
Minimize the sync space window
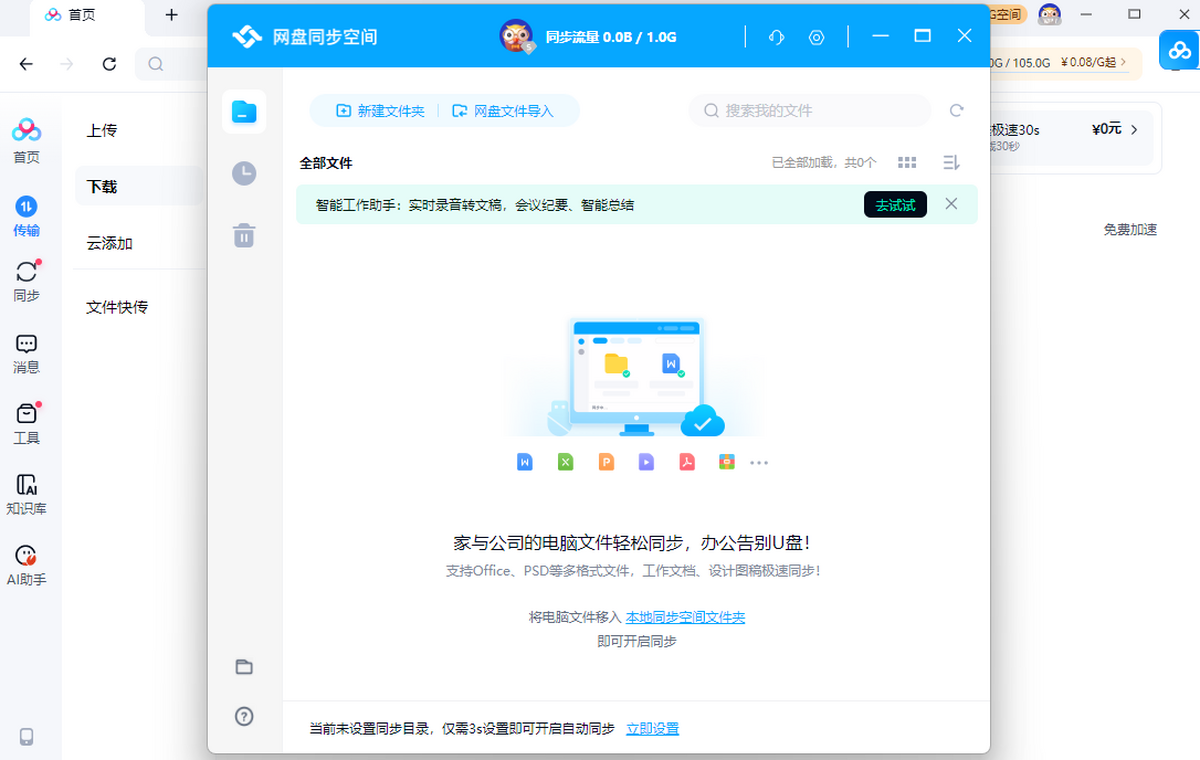880,36
